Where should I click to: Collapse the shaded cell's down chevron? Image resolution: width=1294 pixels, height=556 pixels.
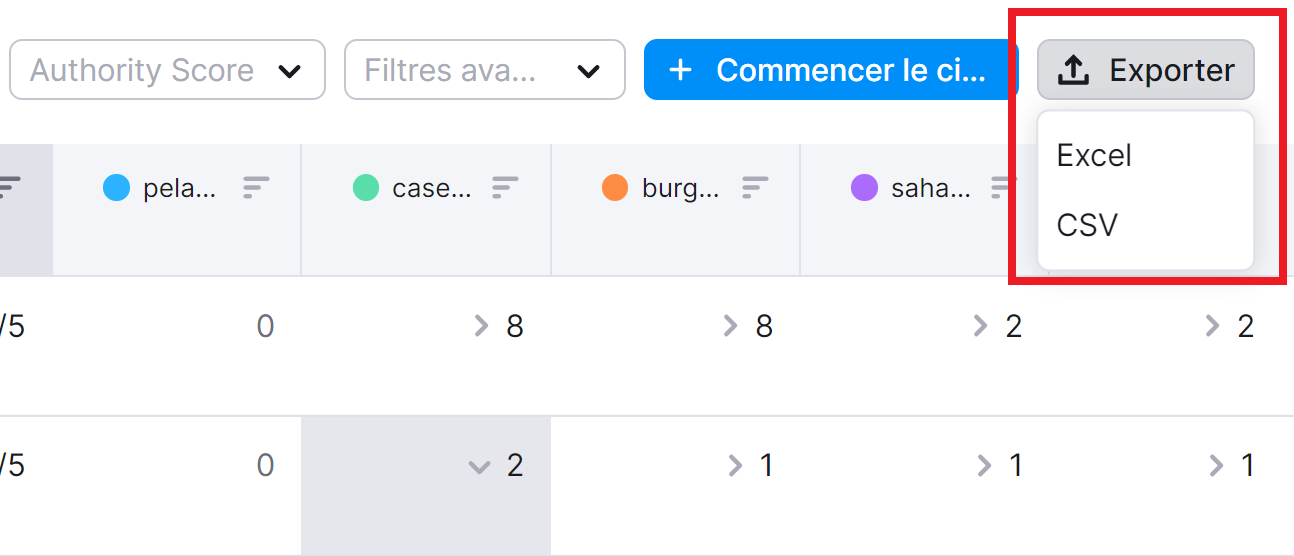click(x=480, y=466)
